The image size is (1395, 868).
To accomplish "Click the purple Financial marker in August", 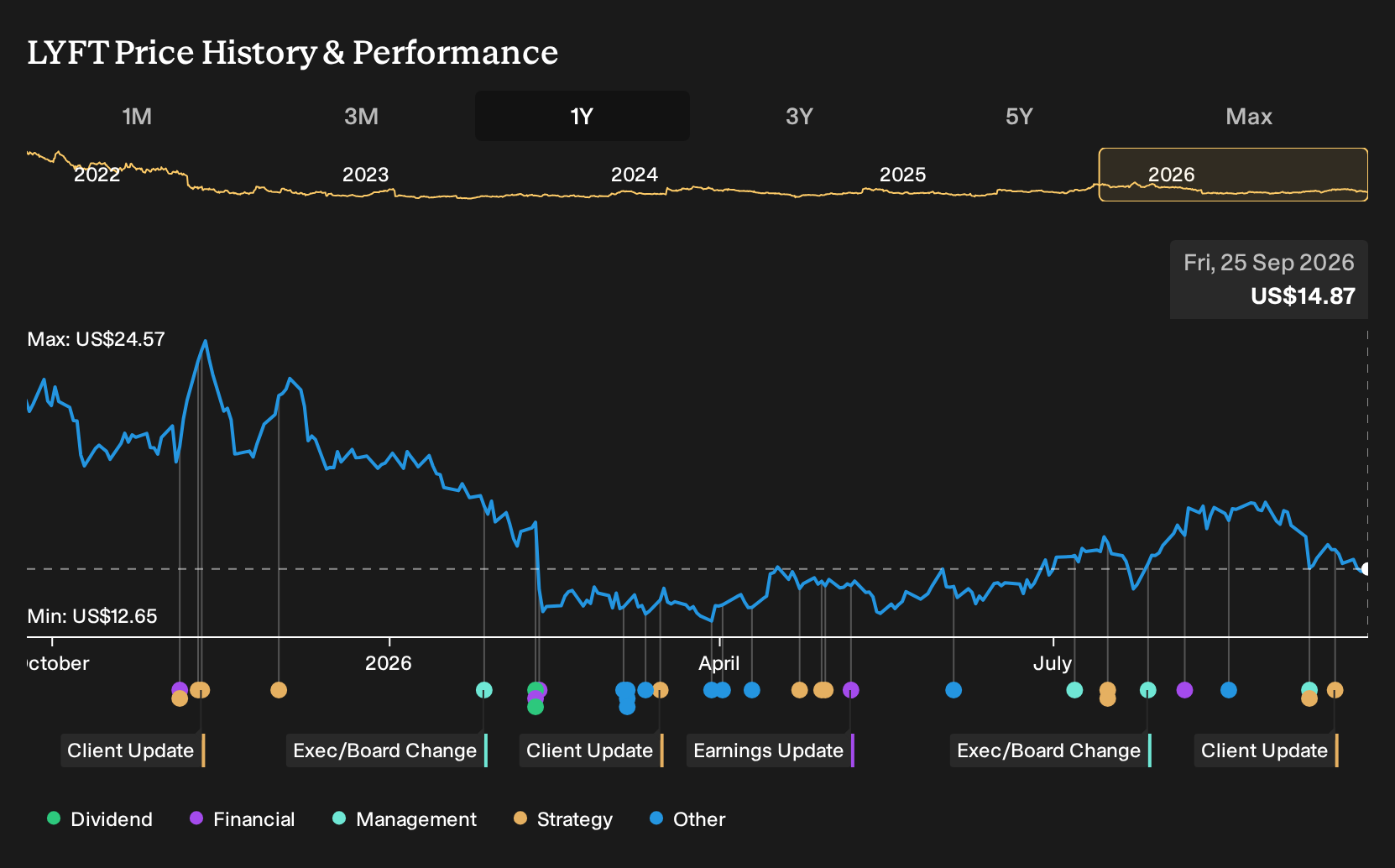I will click(1185, 690).
